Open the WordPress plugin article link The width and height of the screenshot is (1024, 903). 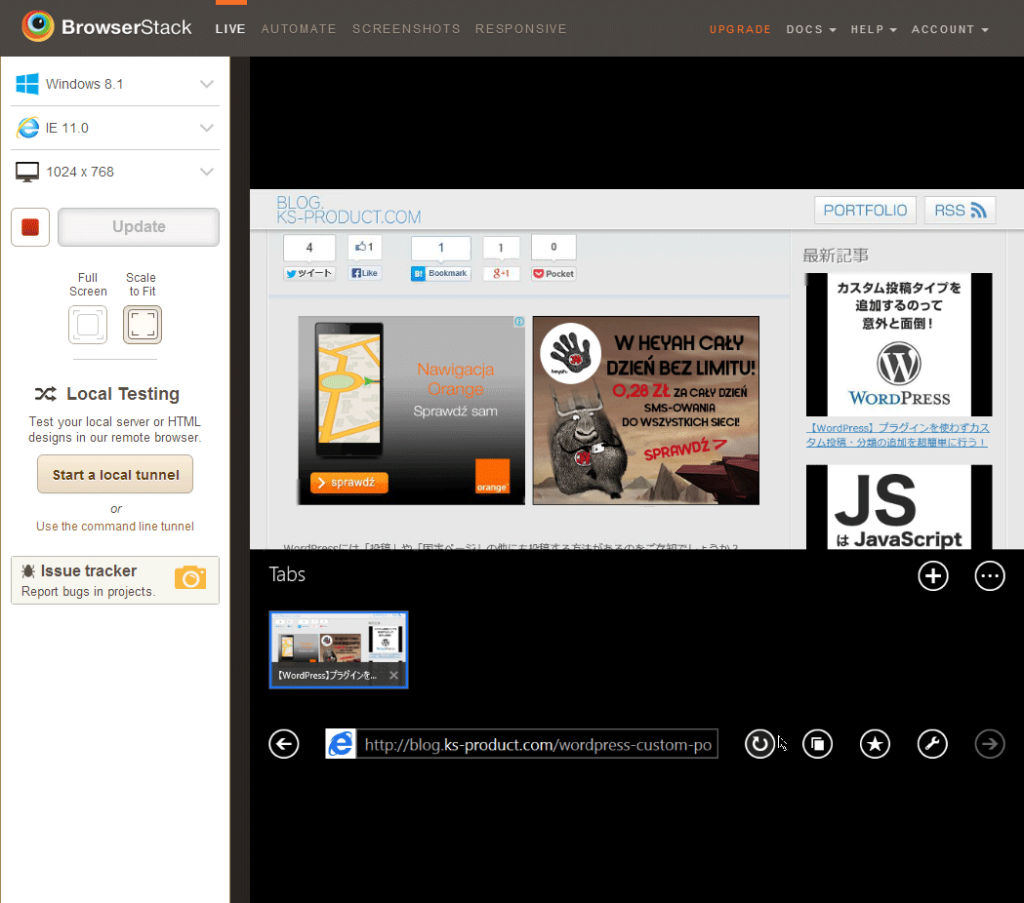click(899, 435)
